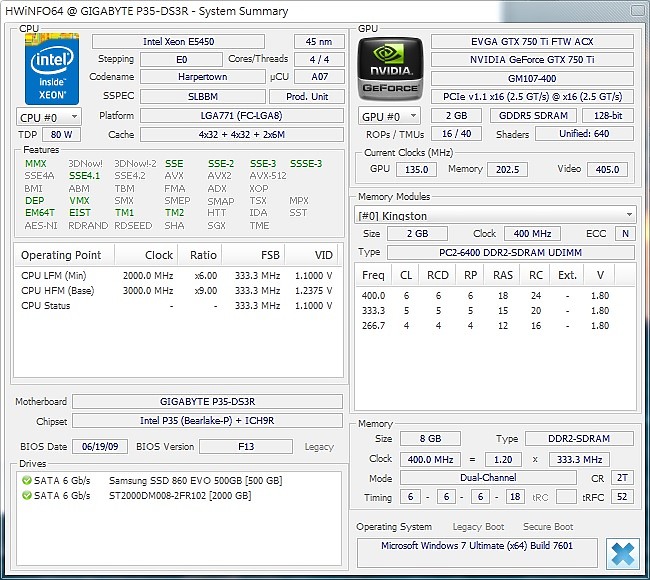
Task: Click the greyed AVX-512 feature label
Action: click(268, 176)
